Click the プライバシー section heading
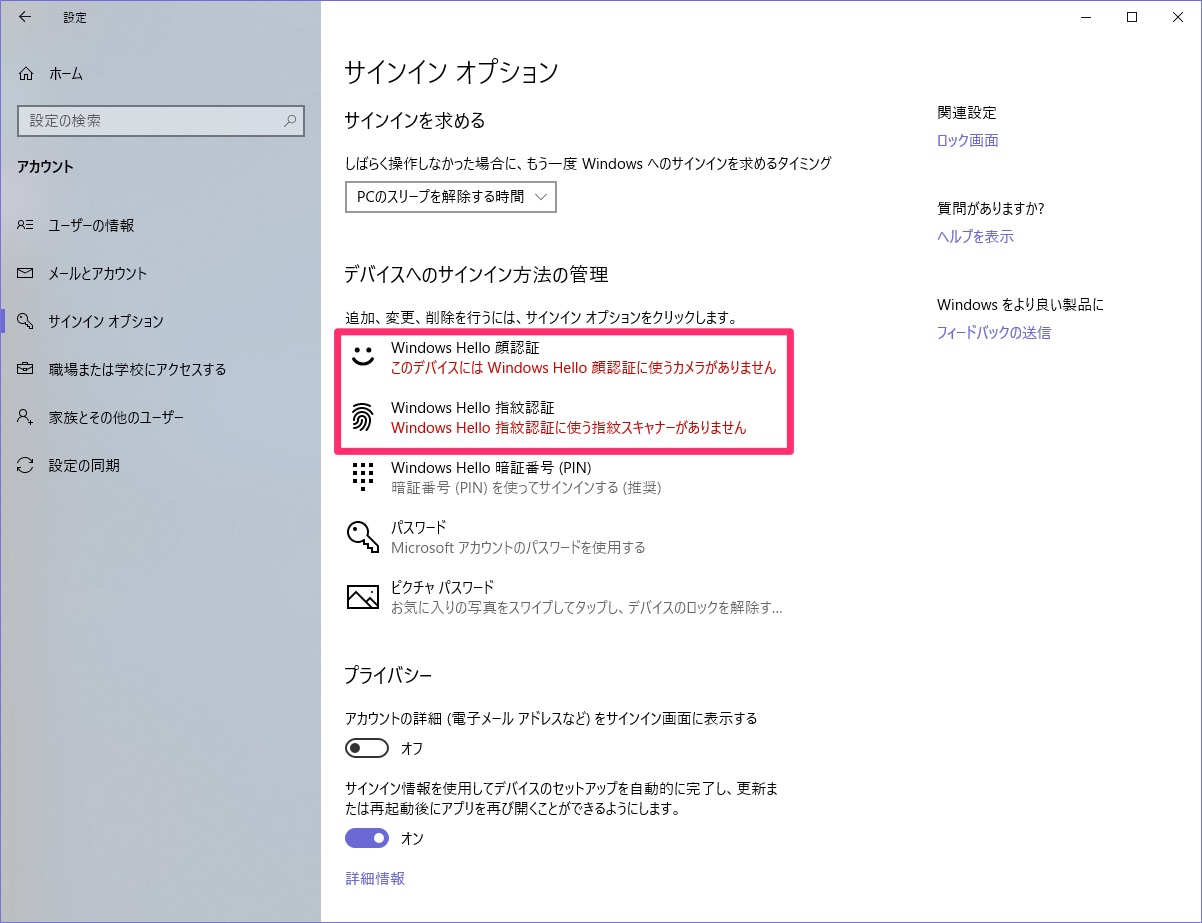Image resolution: width=1202 pixels, height=923 pixels. click(388, 675)
